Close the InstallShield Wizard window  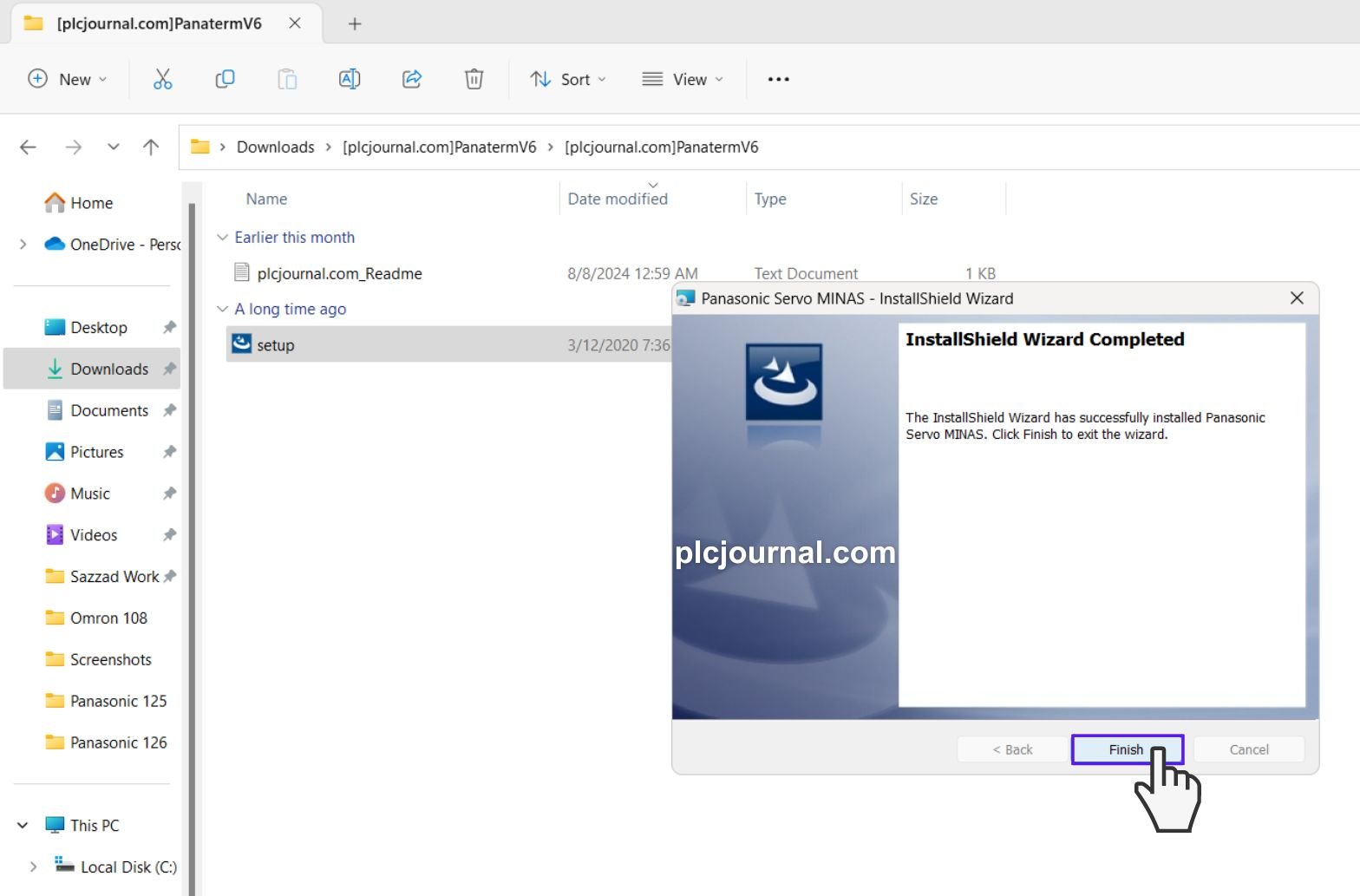(1297, 298)
